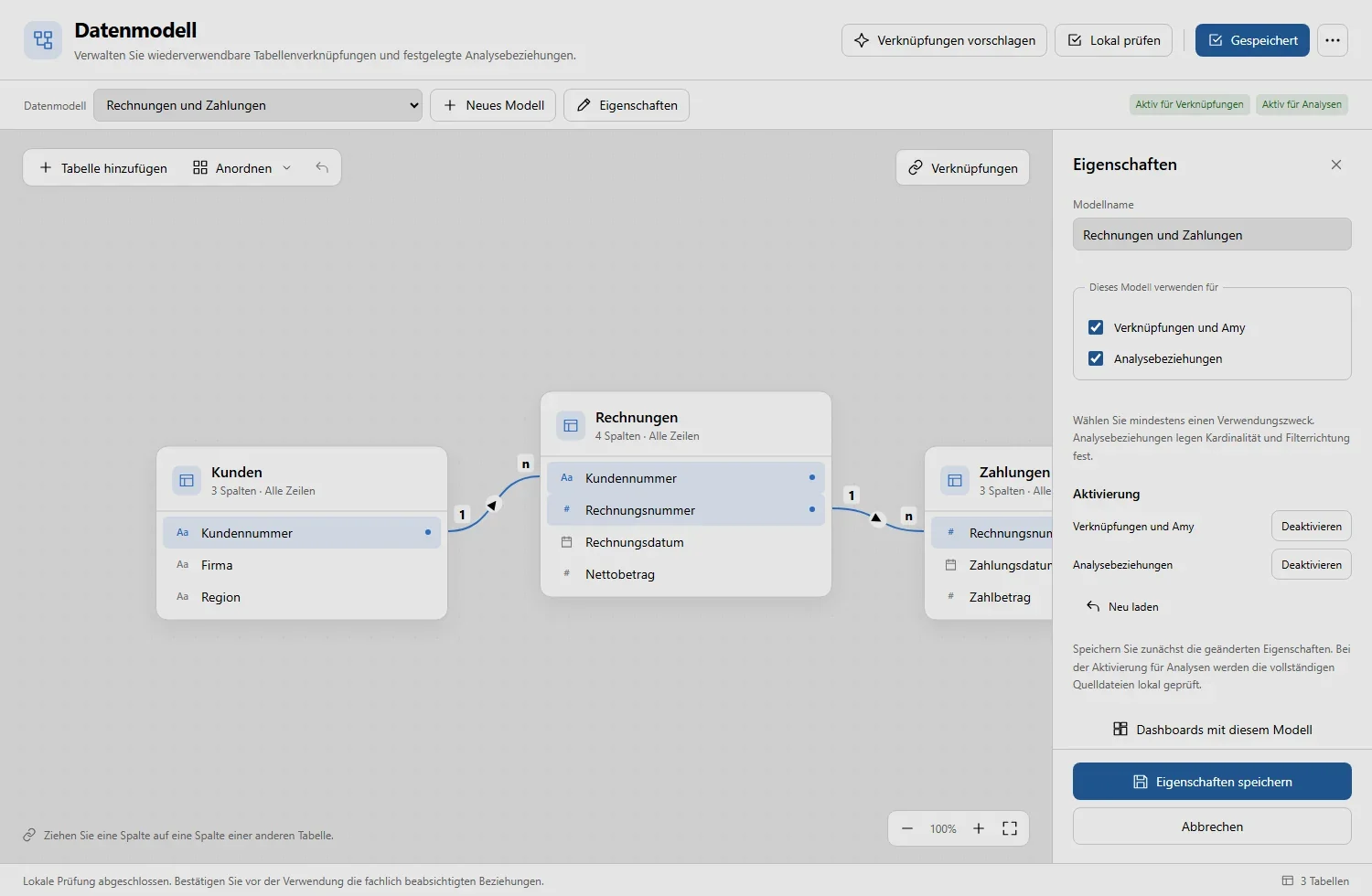Click text type icon of Firma column
The width and height of the screenshot is (1372, 896).
tap(182, 565)
